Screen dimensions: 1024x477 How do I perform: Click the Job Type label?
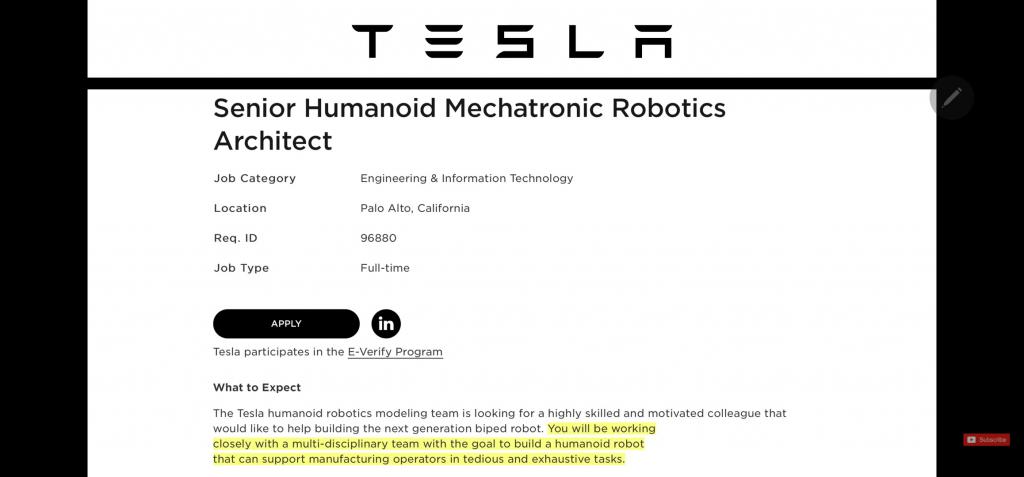pyautogui.click(x=241, y=269)
